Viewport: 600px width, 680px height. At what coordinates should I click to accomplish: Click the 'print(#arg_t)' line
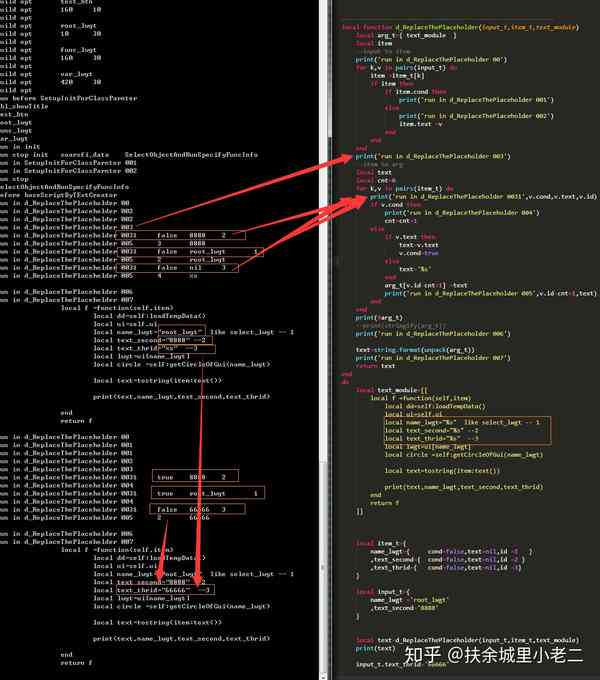click(378, 317)
